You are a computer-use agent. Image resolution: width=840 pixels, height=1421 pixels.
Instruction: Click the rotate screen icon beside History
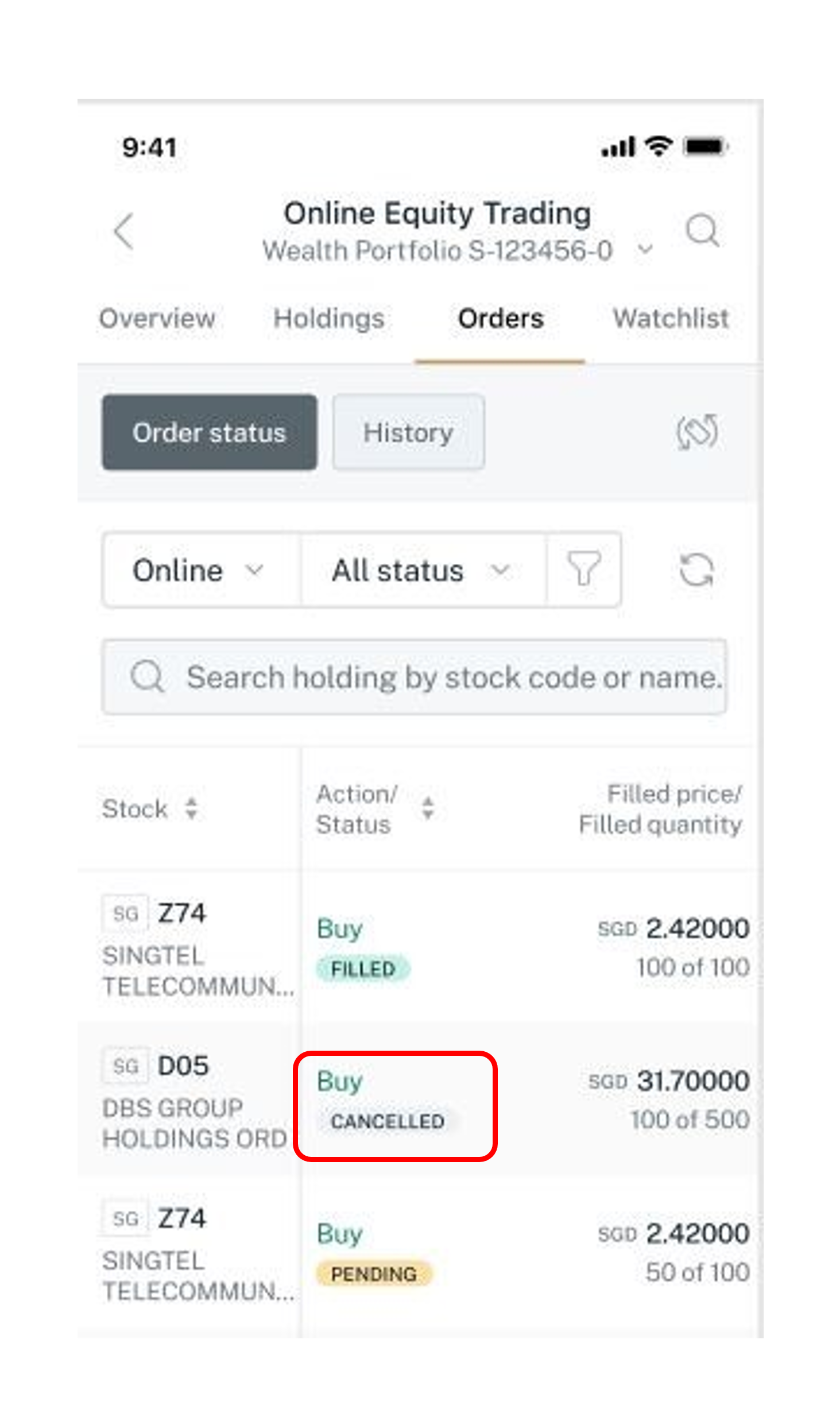point(696,432)
